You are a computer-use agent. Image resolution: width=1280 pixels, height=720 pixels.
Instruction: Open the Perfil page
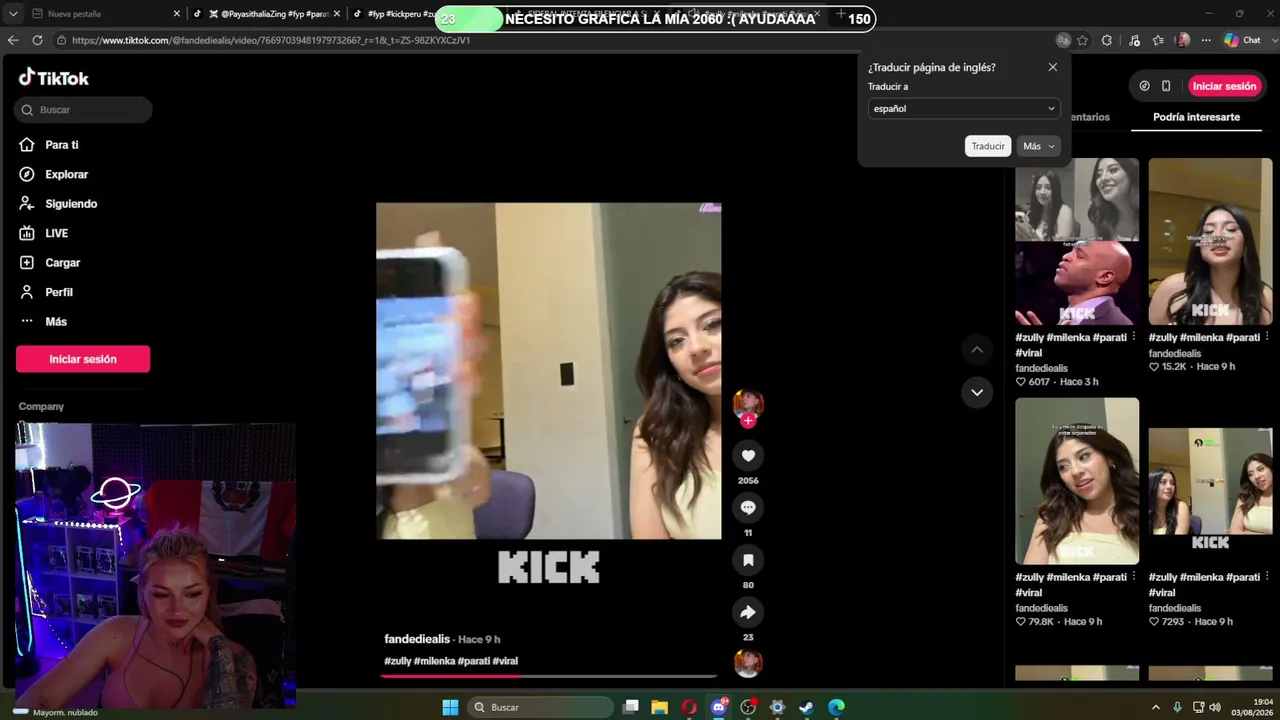point(46,292)
